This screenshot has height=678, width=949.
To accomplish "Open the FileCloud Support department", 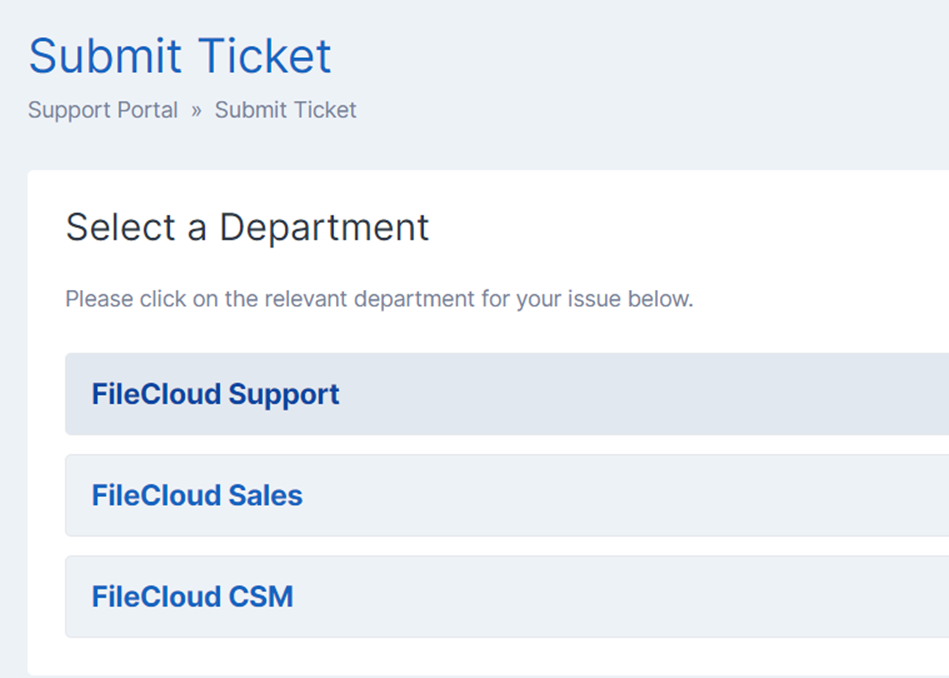I will tap(215, 394).
